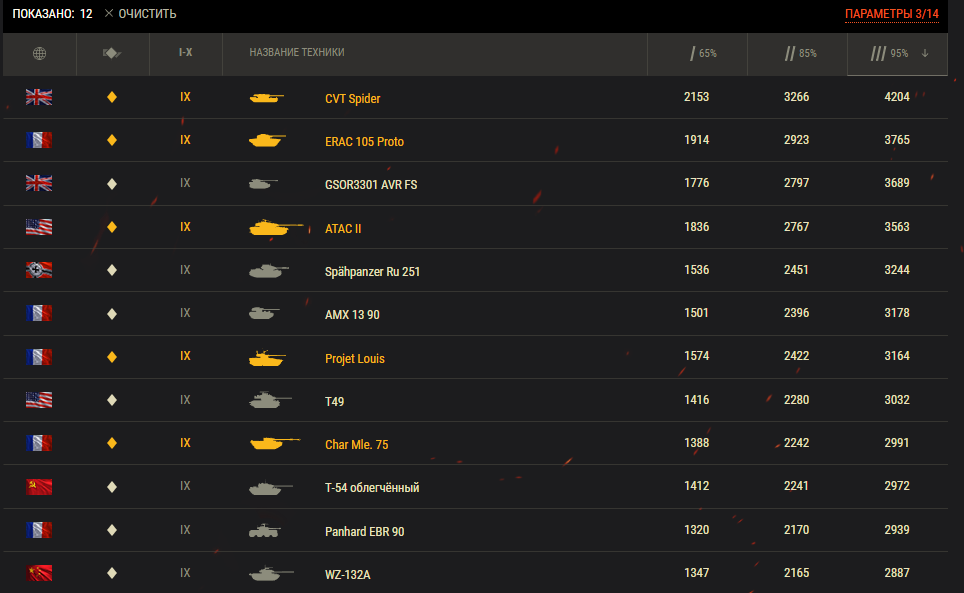This screenshot has width=964, height=593.
Task: Click the UK flag in CVT Spider row
Action: tap(39, 97)
